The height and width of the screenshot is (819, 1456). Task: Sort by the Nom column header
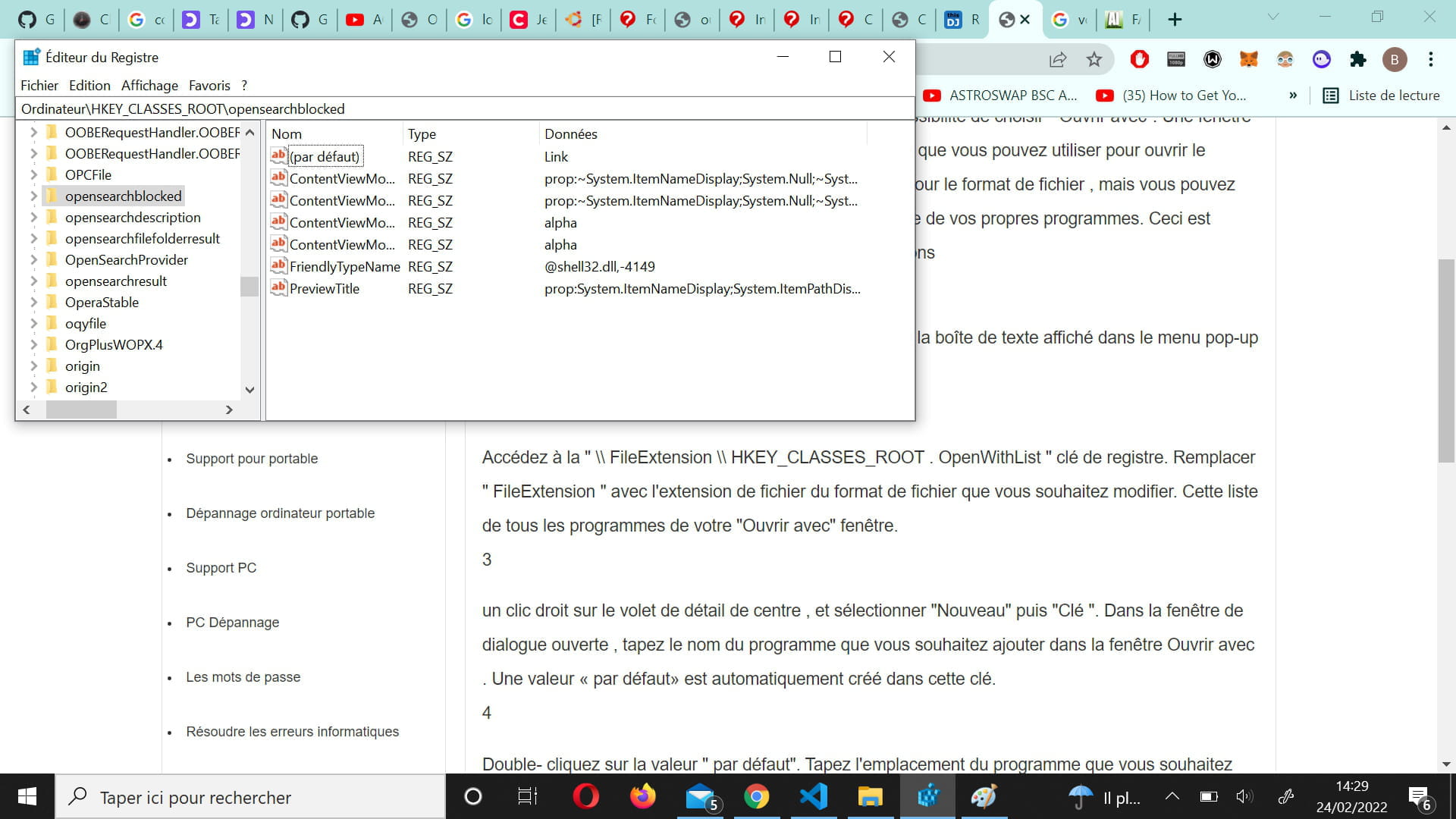click(x=334, y=133)
